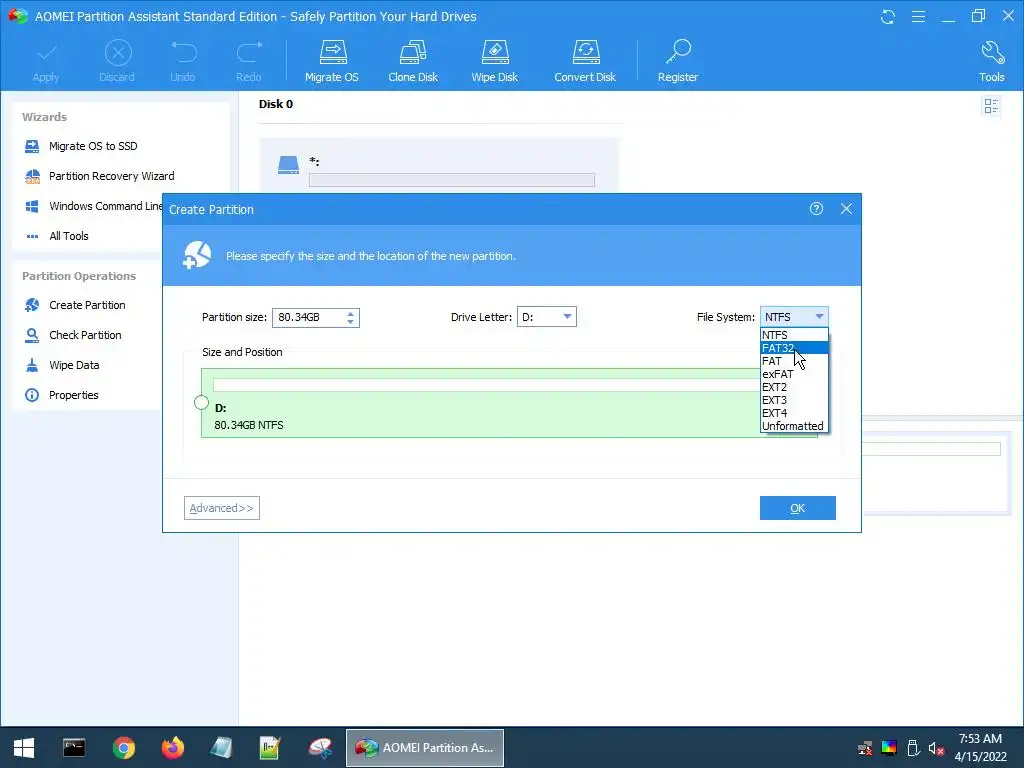1024x768 pixels.
Task: Launch Chrome from the taskbar
Action: point(123,748)
